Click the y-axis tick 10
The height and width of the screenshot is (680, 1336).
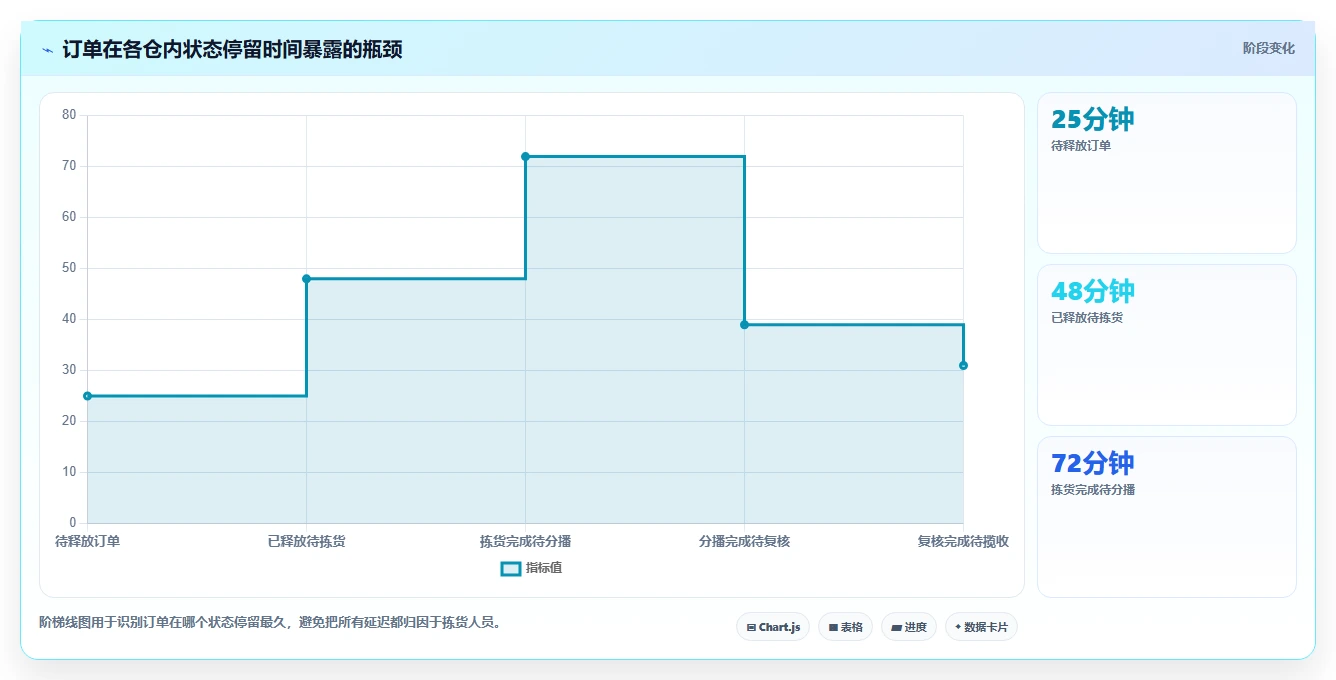point(69,472)
